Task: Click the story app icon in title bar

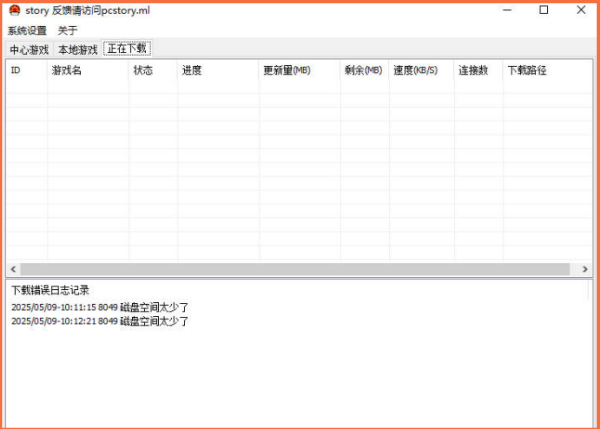Action: tap(14, 11)
